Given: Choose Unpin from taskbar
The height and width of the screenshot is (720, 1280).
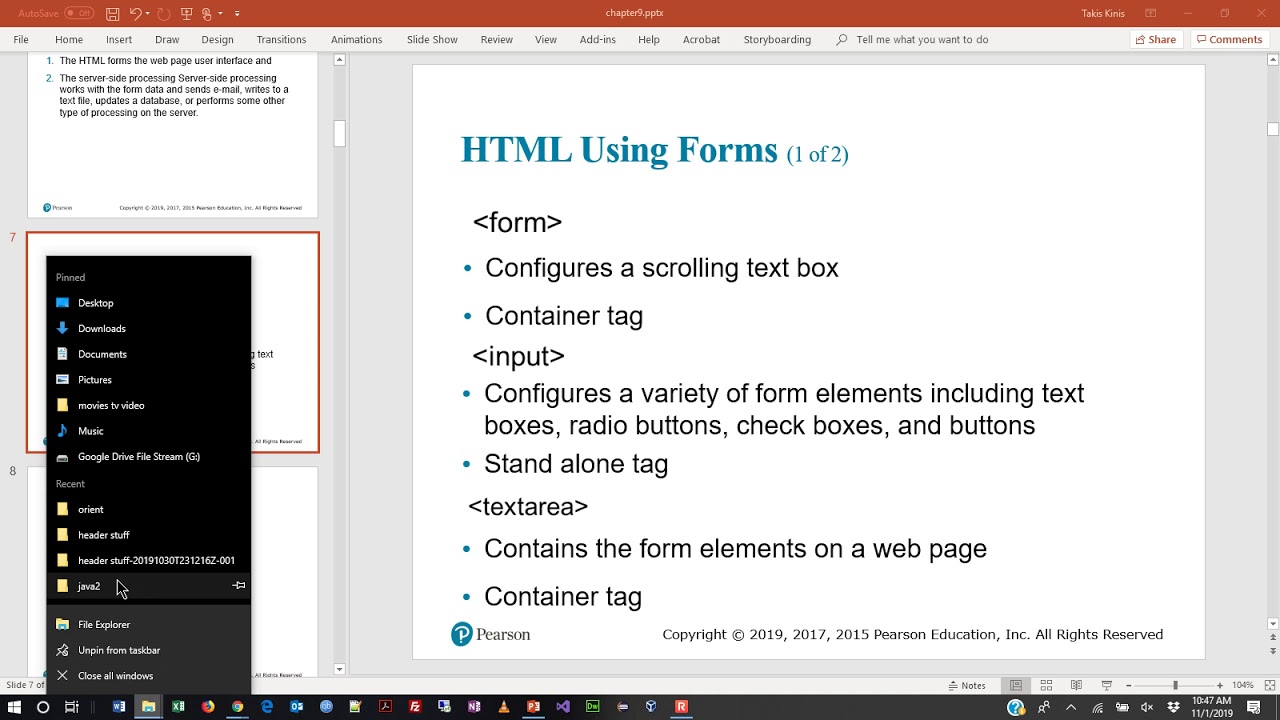Looking at the screenshot, I should [148, 650].
